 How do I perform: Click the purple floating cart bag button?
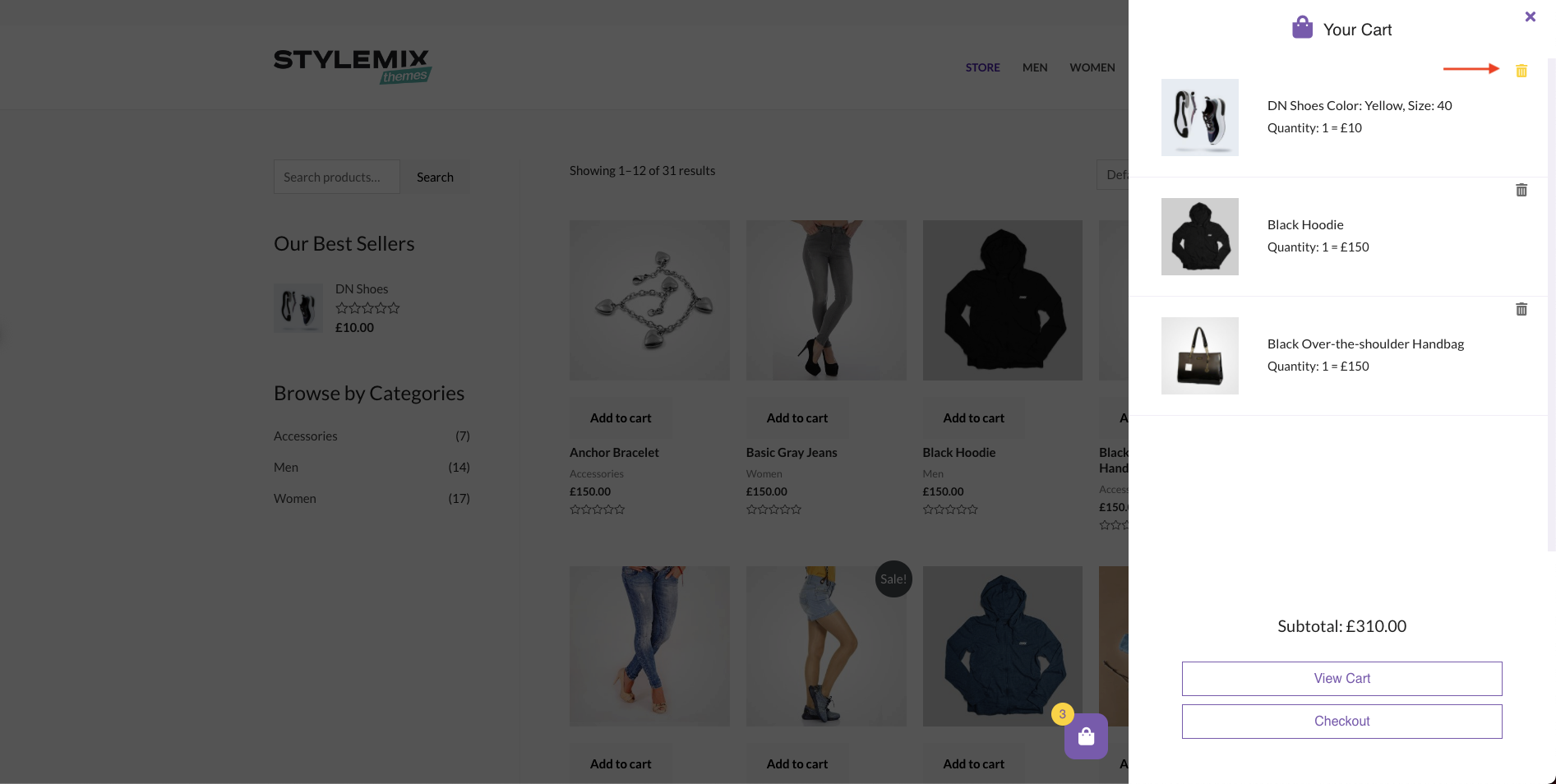pos(1086,736)
